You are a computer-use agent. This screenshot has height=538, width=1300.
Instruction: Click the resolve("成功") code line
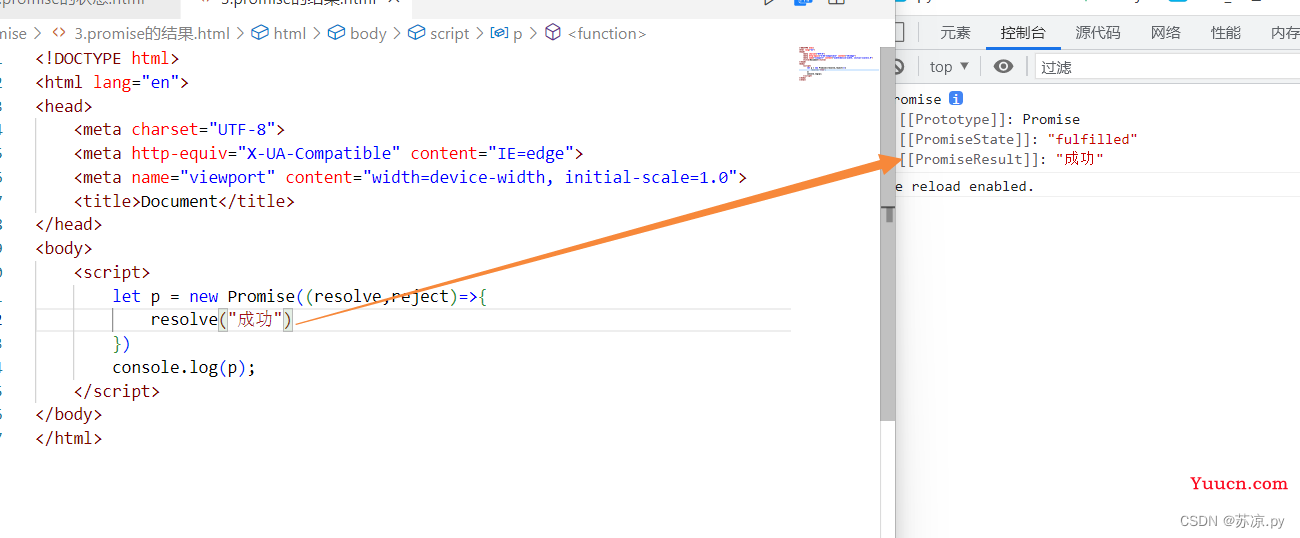(x=222, y=319)
